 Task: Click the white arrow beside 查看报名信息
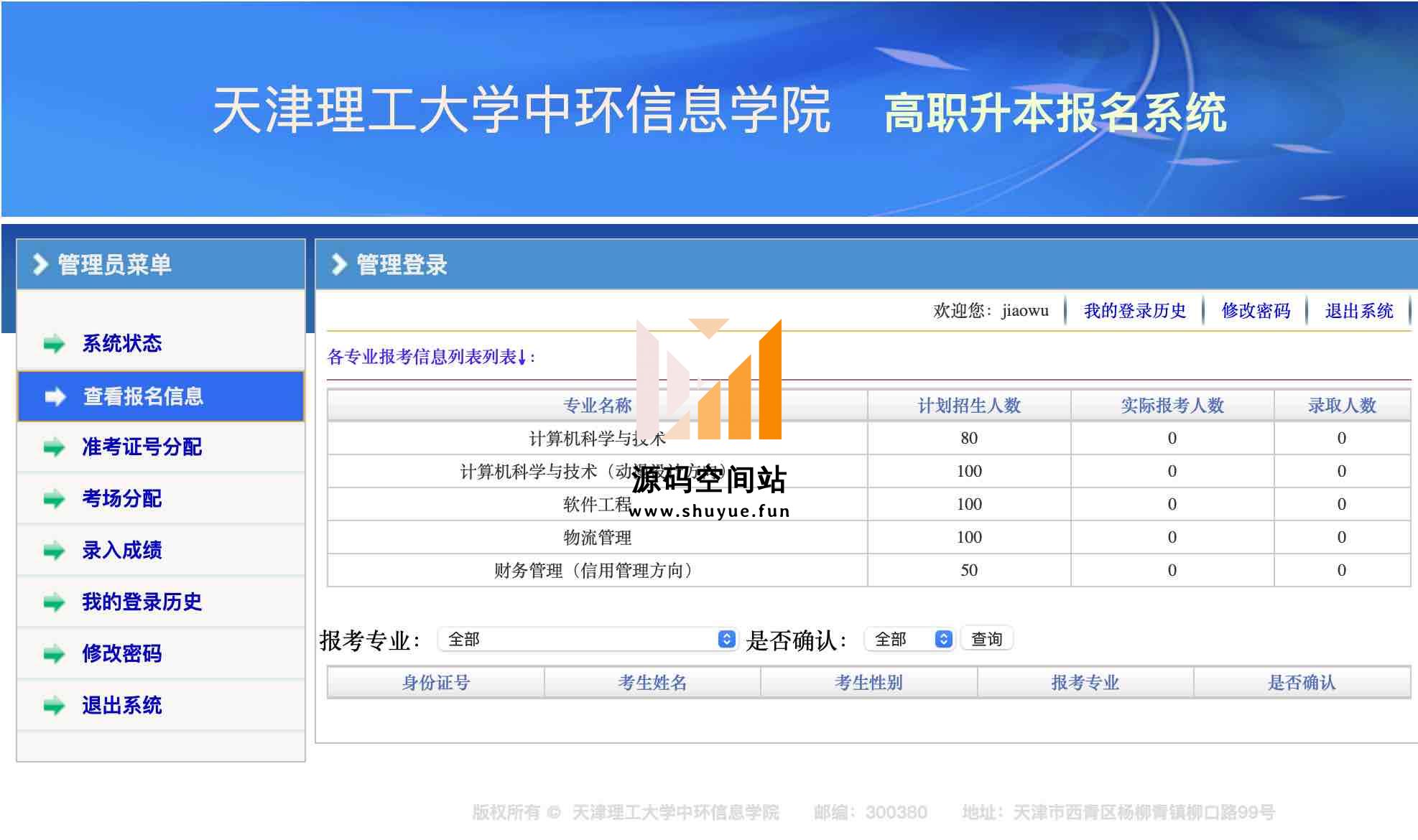coord(55,396)
